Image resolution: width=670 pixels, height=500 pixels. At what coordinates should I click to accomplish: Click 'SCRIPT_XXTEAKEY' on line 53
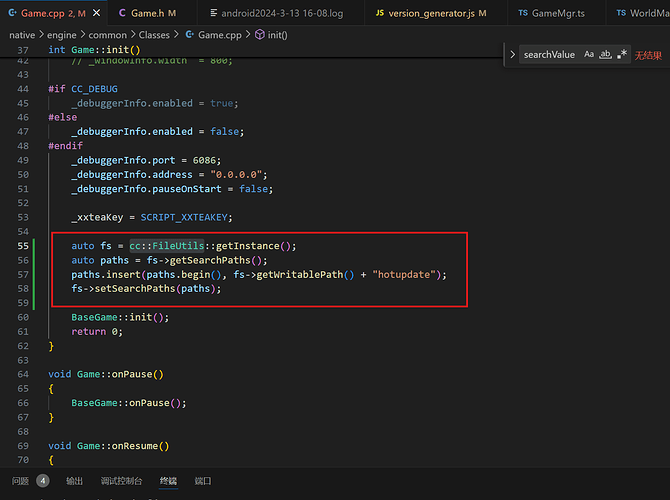click(184, 218)
